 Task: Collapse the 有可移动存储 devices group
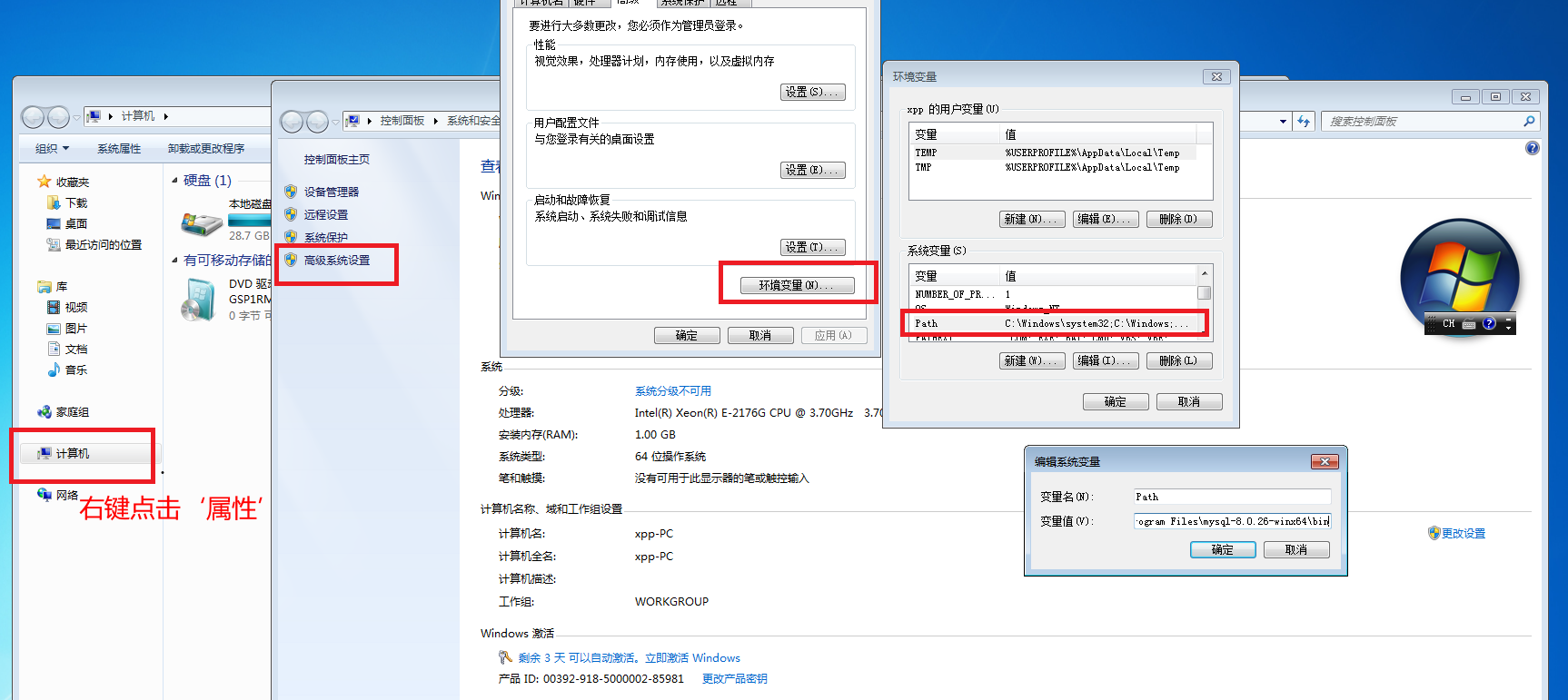(174, 260)
